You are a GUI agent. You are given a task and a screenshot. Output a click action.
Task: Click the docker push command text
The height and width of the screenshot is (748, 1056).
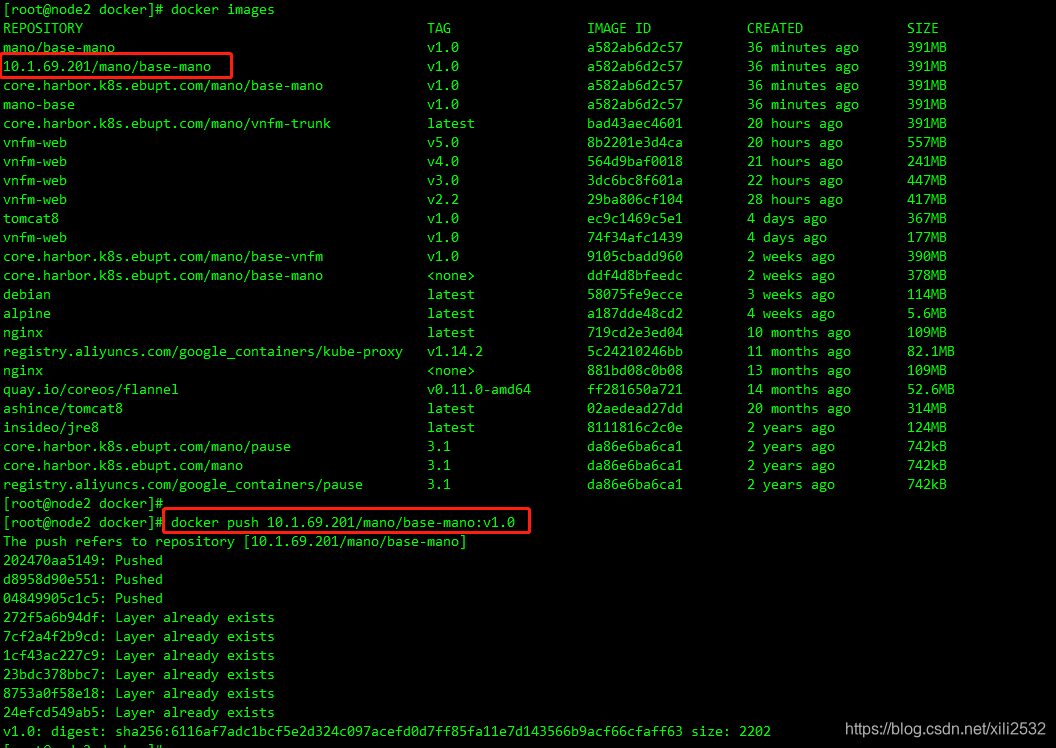click(x=343, y=522)
